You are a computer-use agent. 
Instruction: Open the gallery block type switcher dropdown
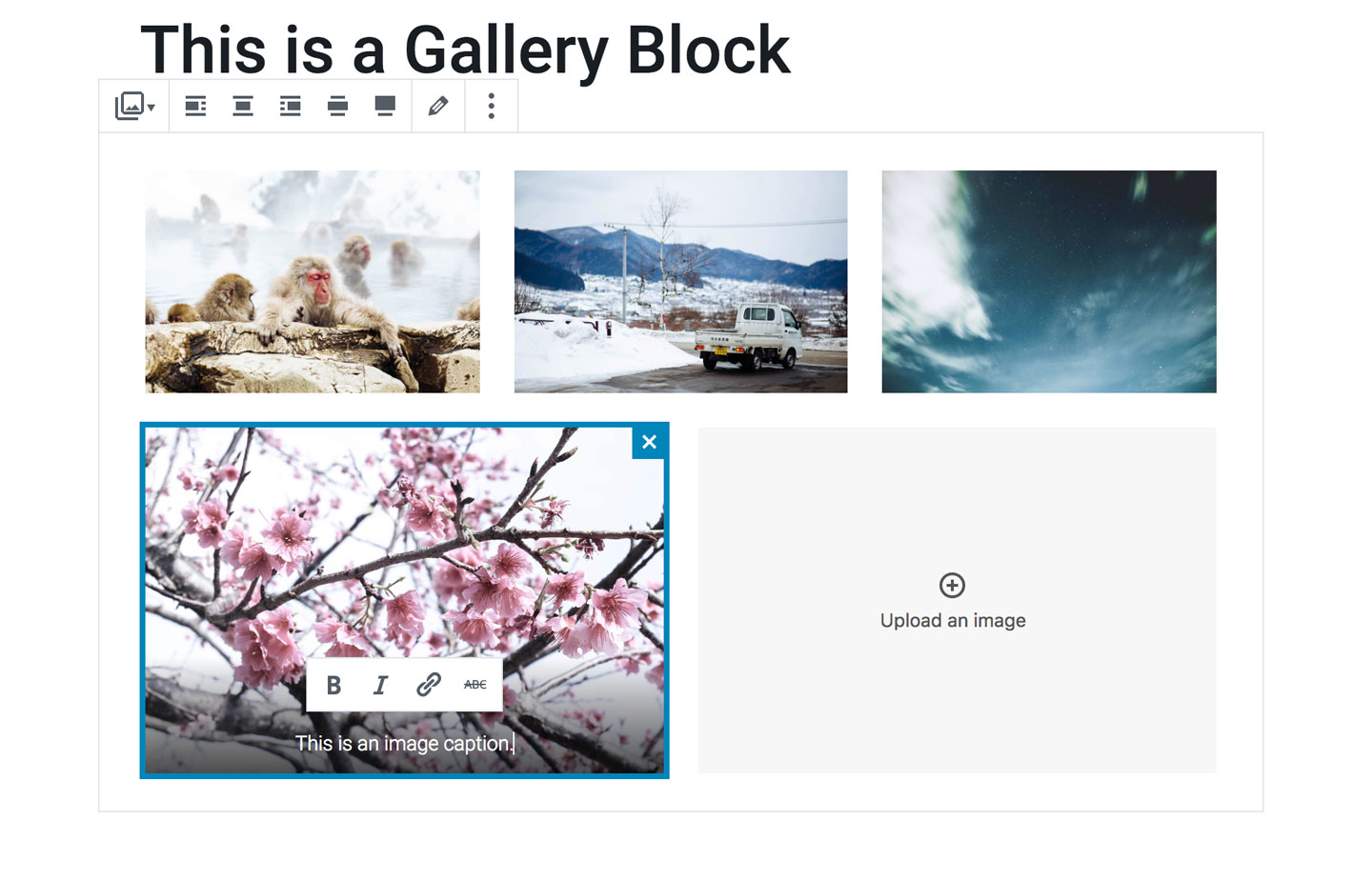click(x=134, y=106)
